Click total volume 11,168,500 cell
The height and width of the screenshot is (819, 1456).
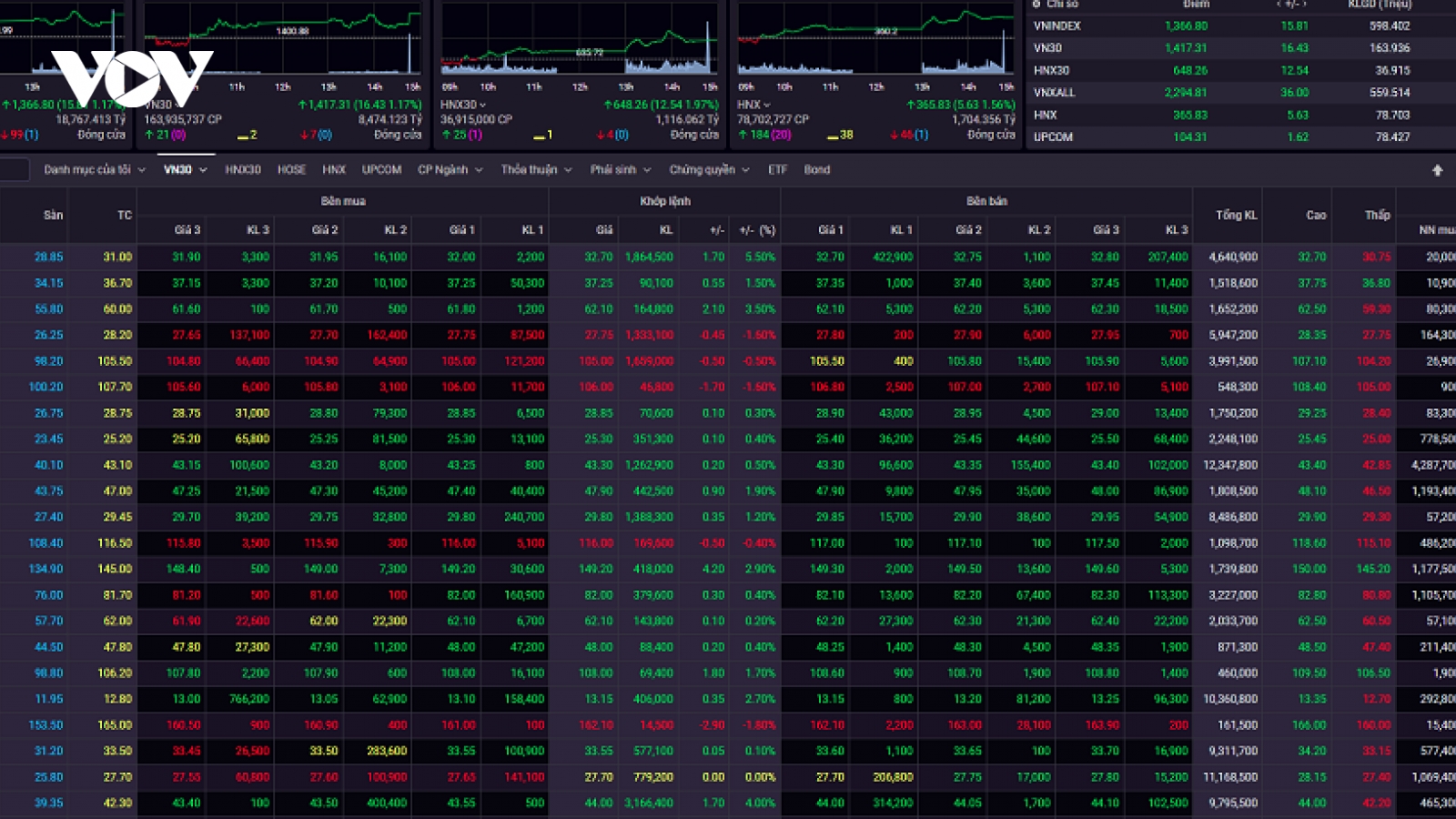tap(1230, 778)
